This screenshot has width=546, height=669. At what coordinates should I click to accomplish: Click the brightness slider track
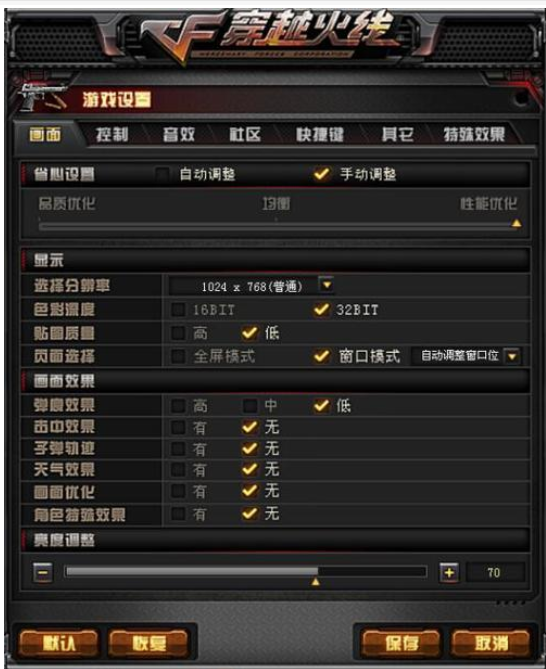click(246, 571)
